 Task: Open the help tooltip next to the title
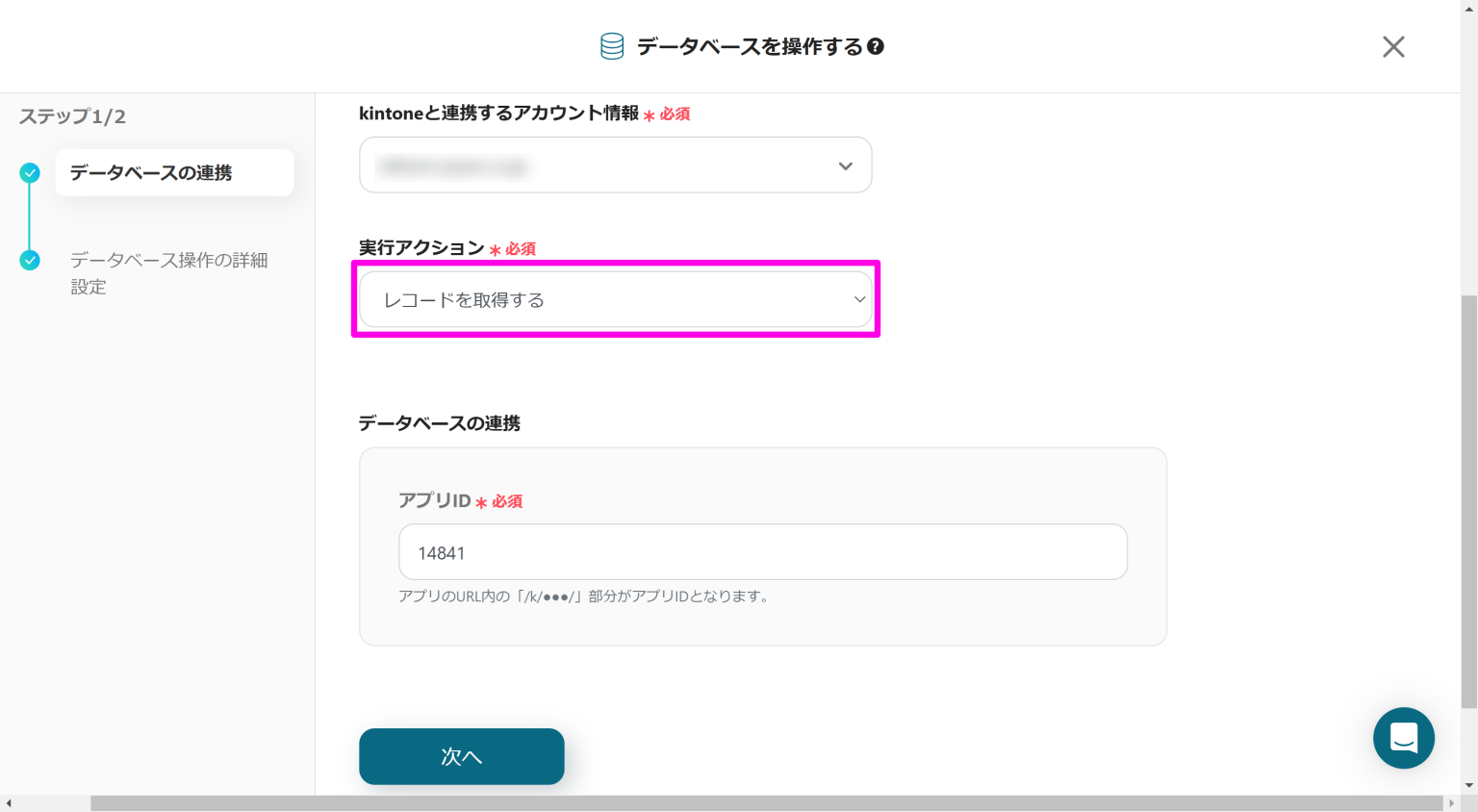(x=876, y=46)
